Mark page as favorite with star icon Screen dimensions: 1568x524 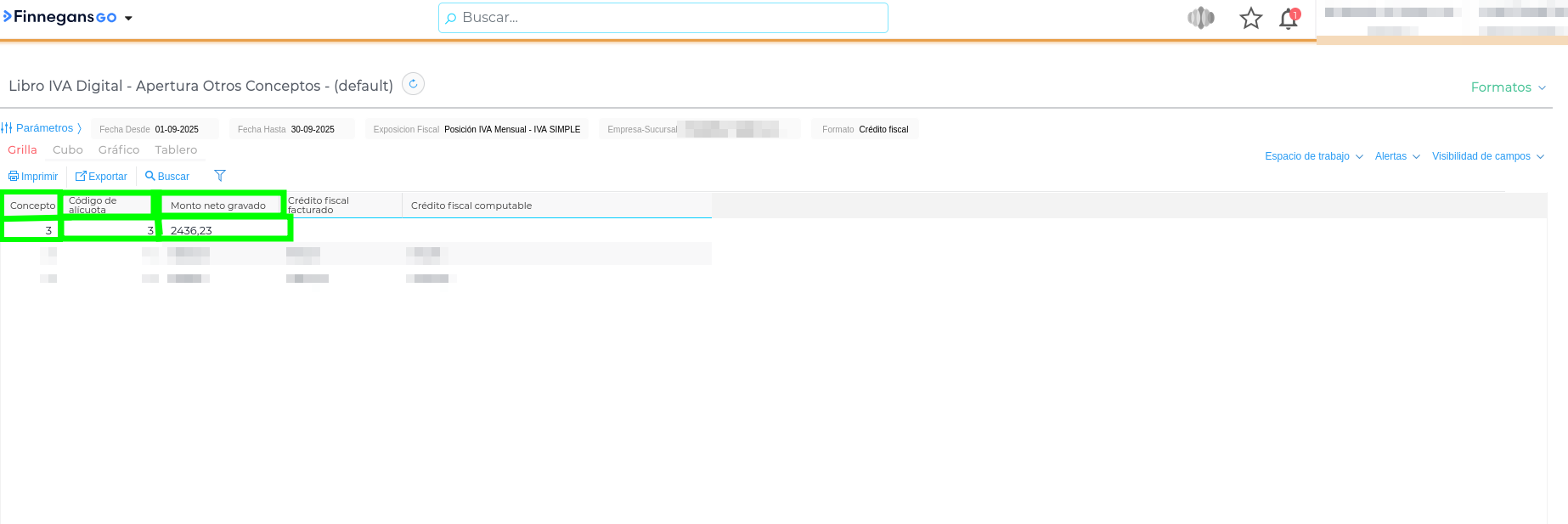1250,19
